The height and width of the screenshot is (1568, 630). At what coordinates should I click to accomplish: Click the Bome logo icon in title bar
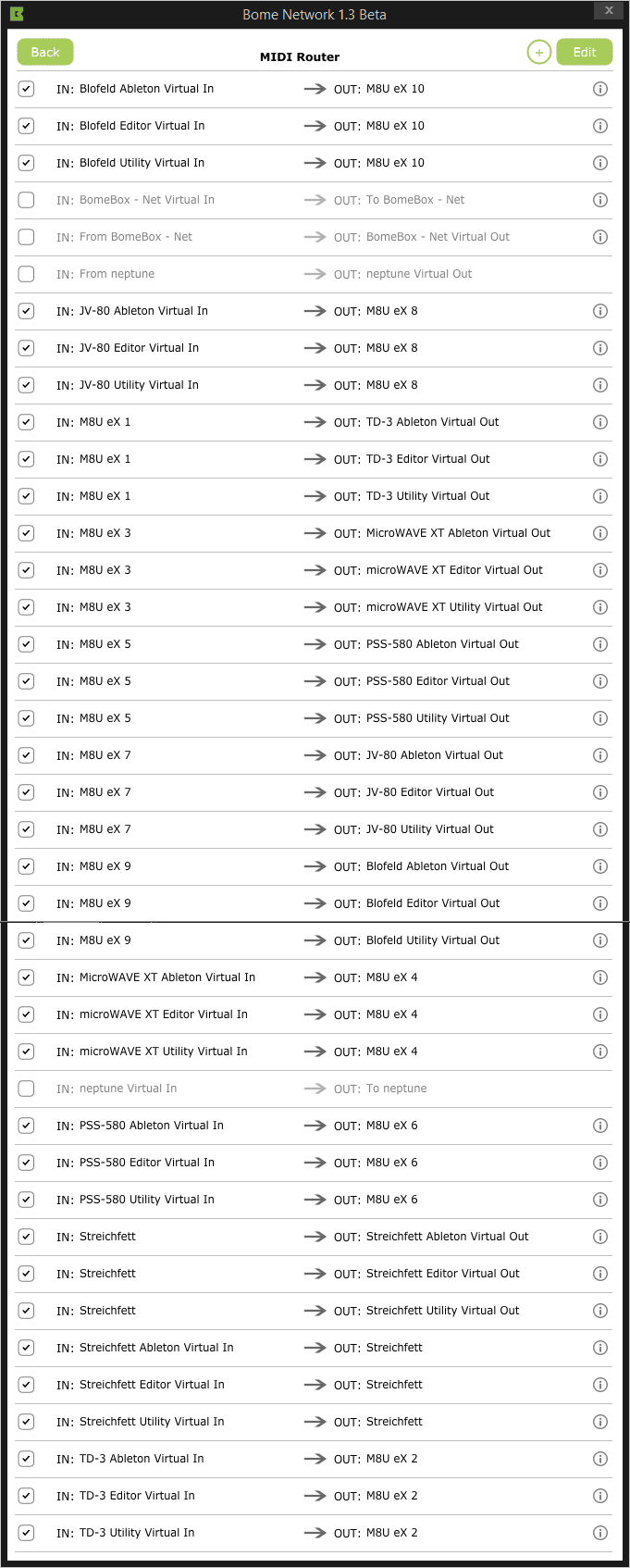(17, 14)
